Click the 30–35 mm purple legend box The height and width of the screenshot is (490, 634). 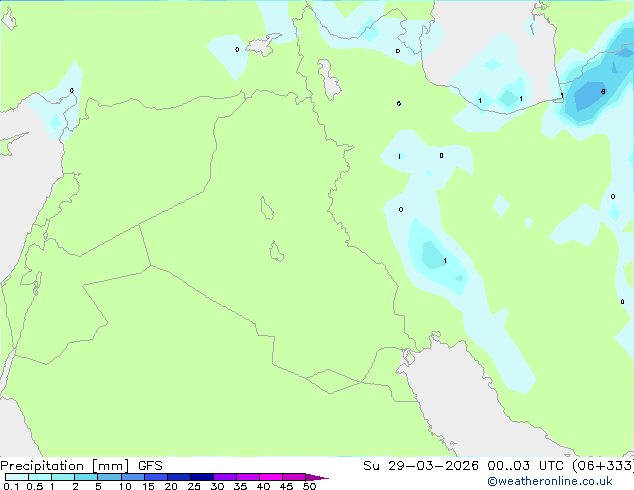225,477
